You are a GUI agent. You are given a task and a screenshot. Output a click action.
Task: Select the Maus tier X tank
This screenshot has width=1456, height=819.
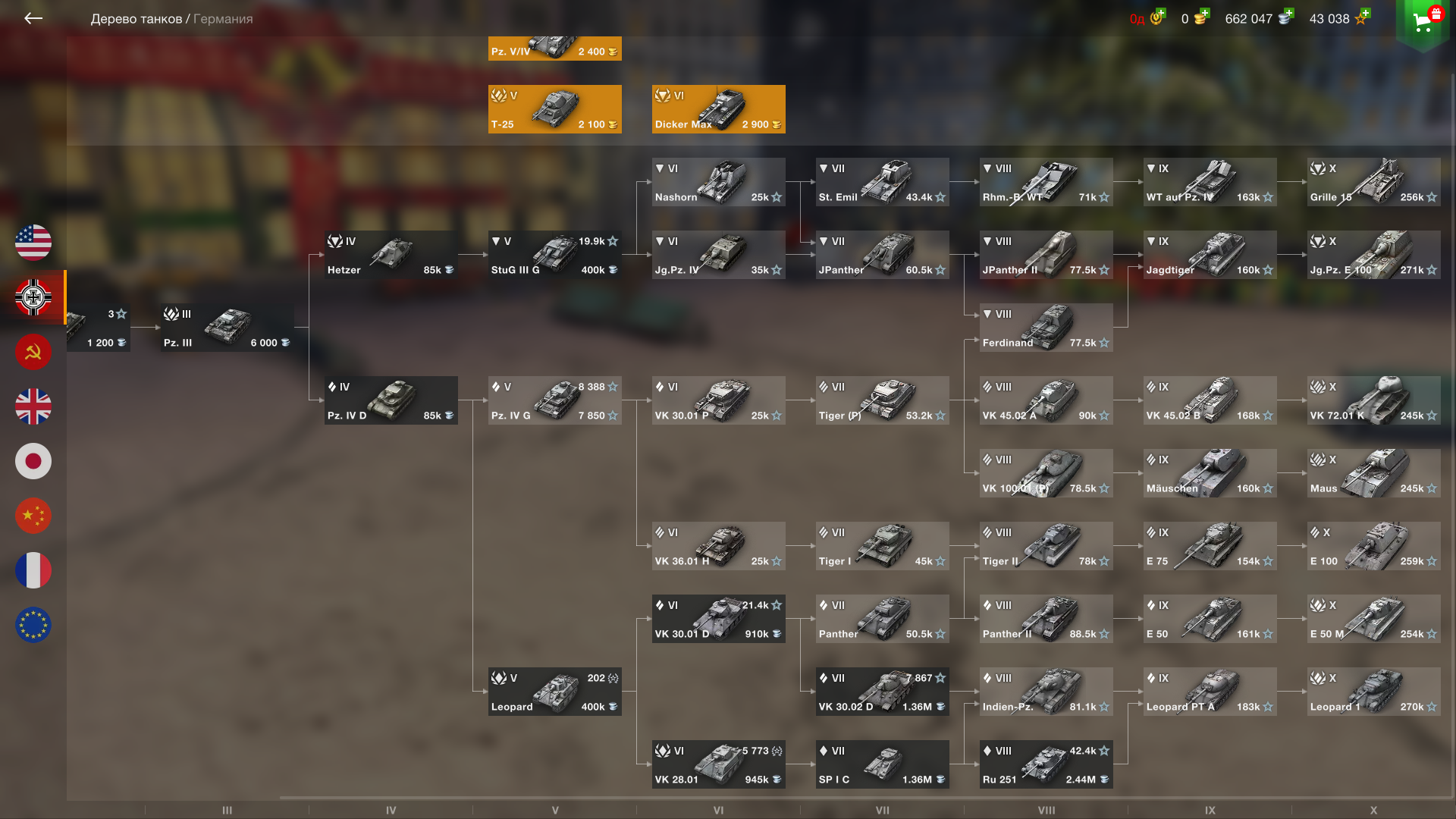[x=1374, y=473]
